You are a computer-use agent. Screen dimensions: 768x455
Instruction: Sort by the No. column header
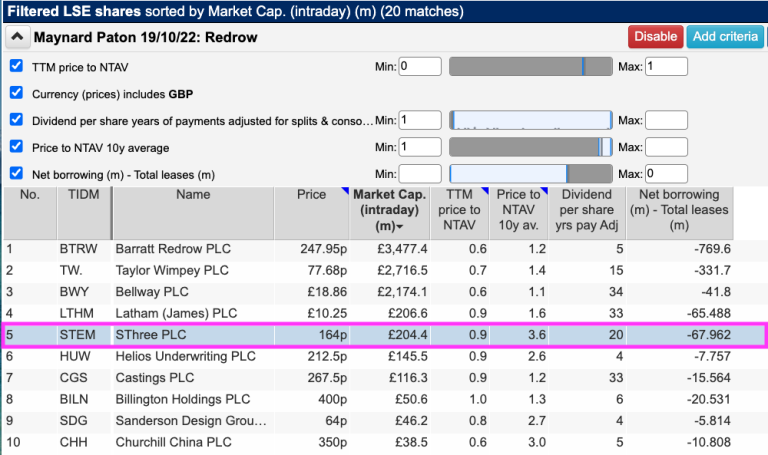point(30,213)
